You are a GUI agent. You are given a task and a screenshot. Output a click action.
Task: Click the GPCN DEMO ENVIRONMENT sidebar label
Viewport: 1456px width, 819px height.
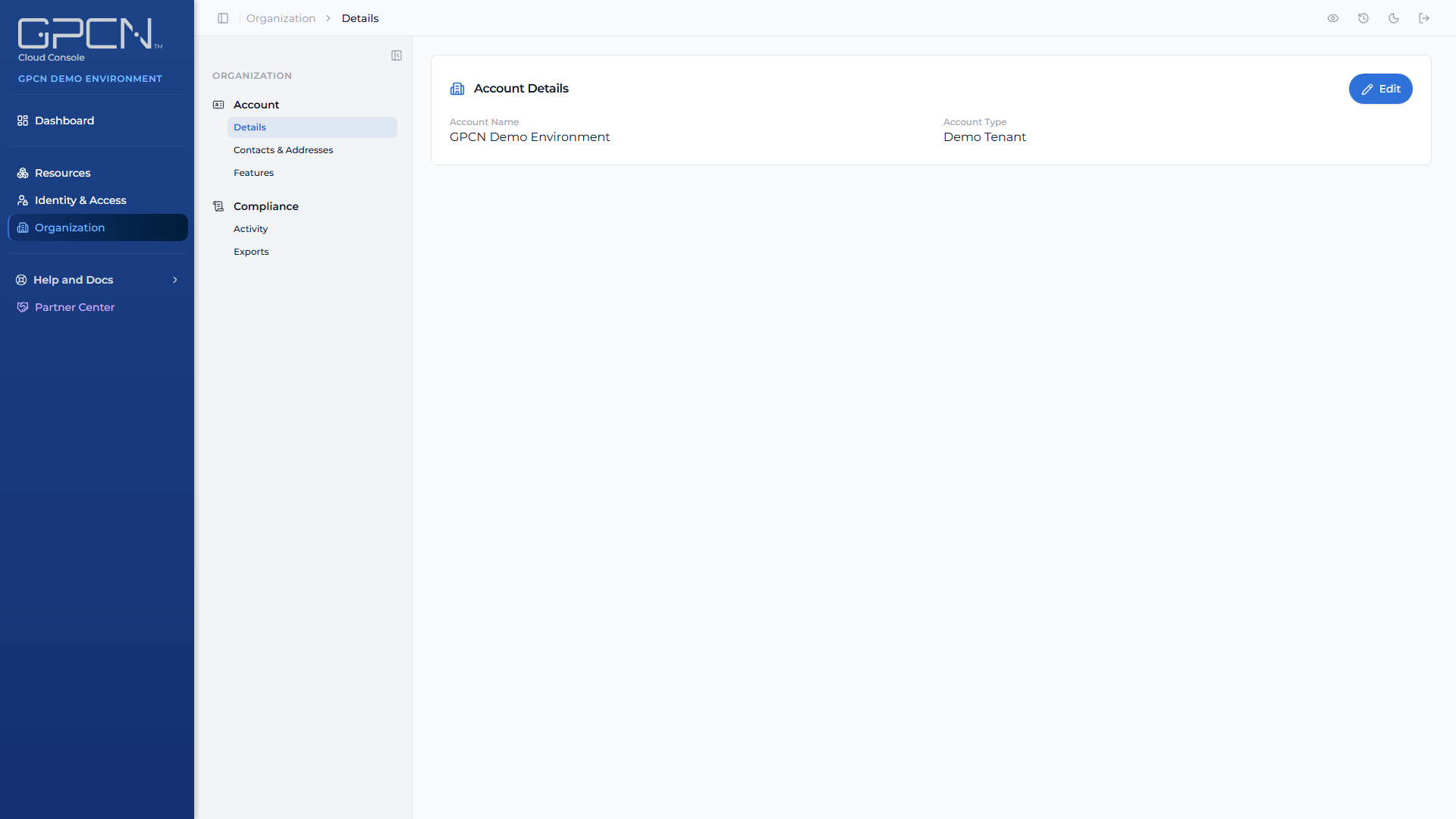click(x=90, y=79)
